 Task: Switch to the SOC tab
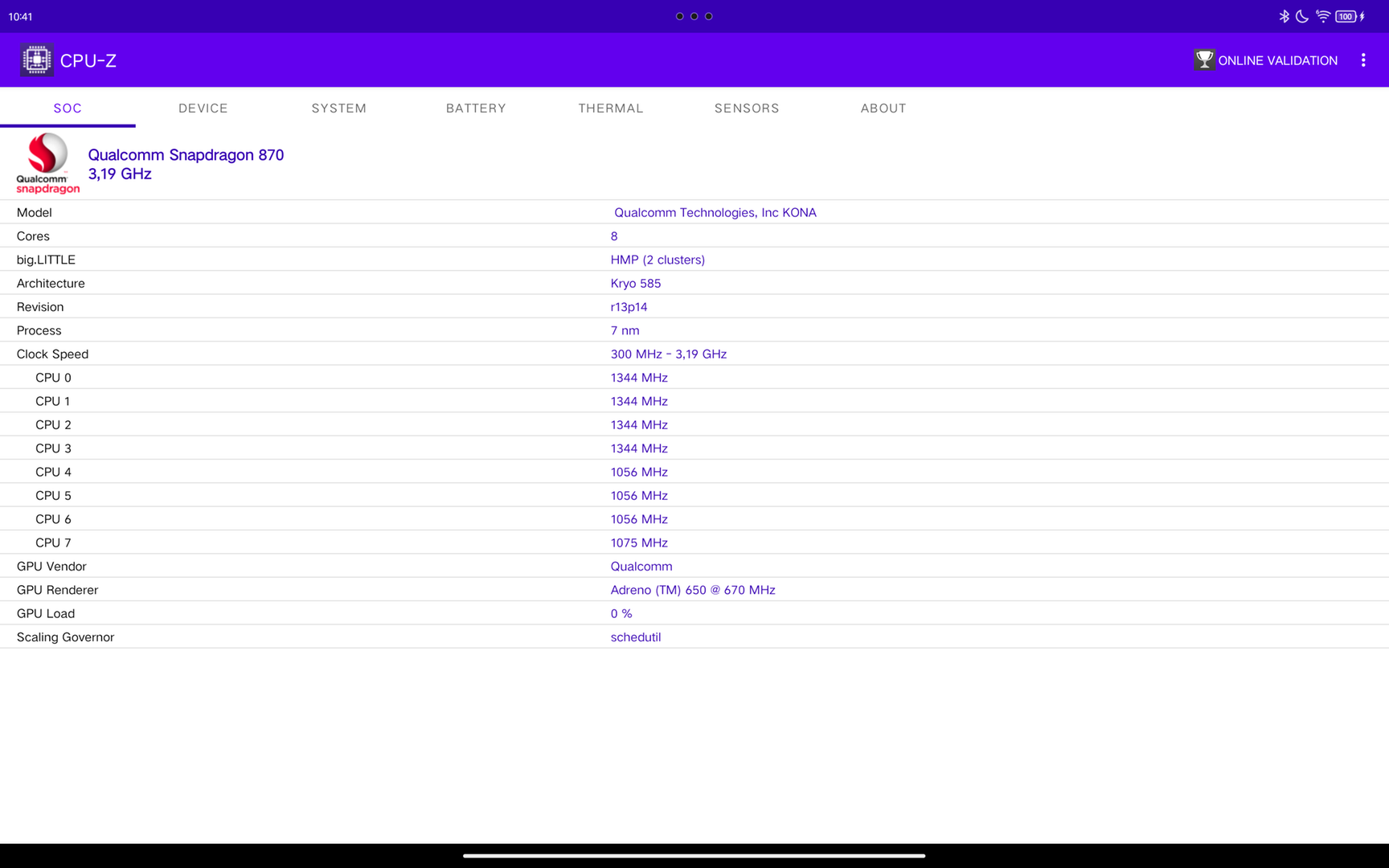68,108
